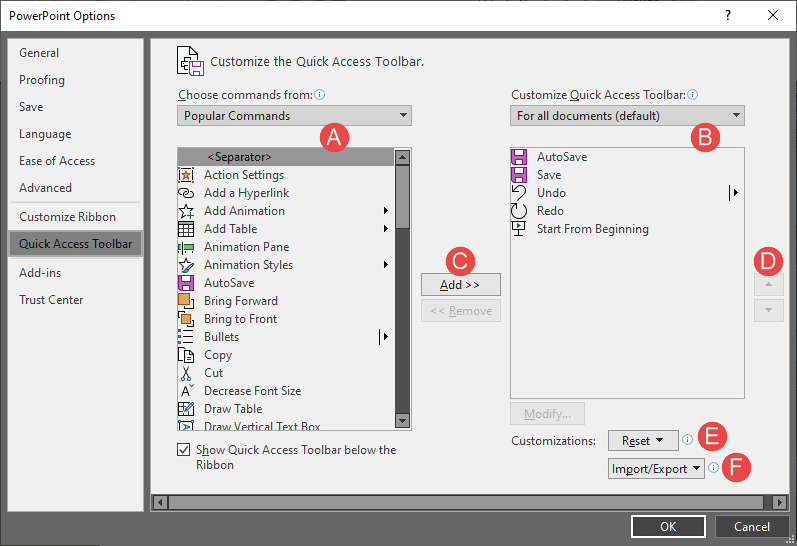Click the Add a Hyperlink chain icon
Image resolution: width=797 pixels, height=546 pixels.
click(186, 193)
